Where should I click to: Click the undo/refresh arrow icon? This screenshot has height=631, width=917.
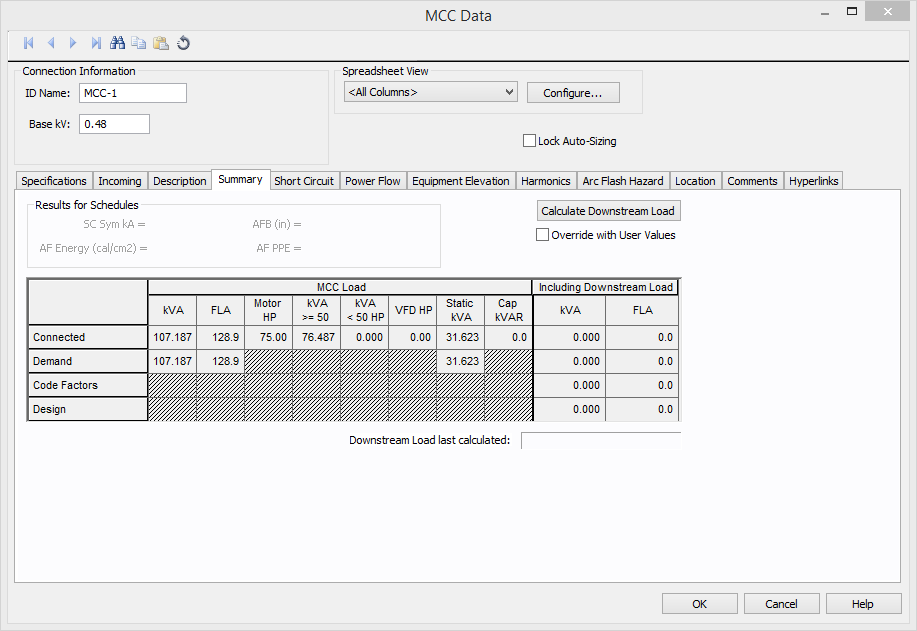pos(184,43)
